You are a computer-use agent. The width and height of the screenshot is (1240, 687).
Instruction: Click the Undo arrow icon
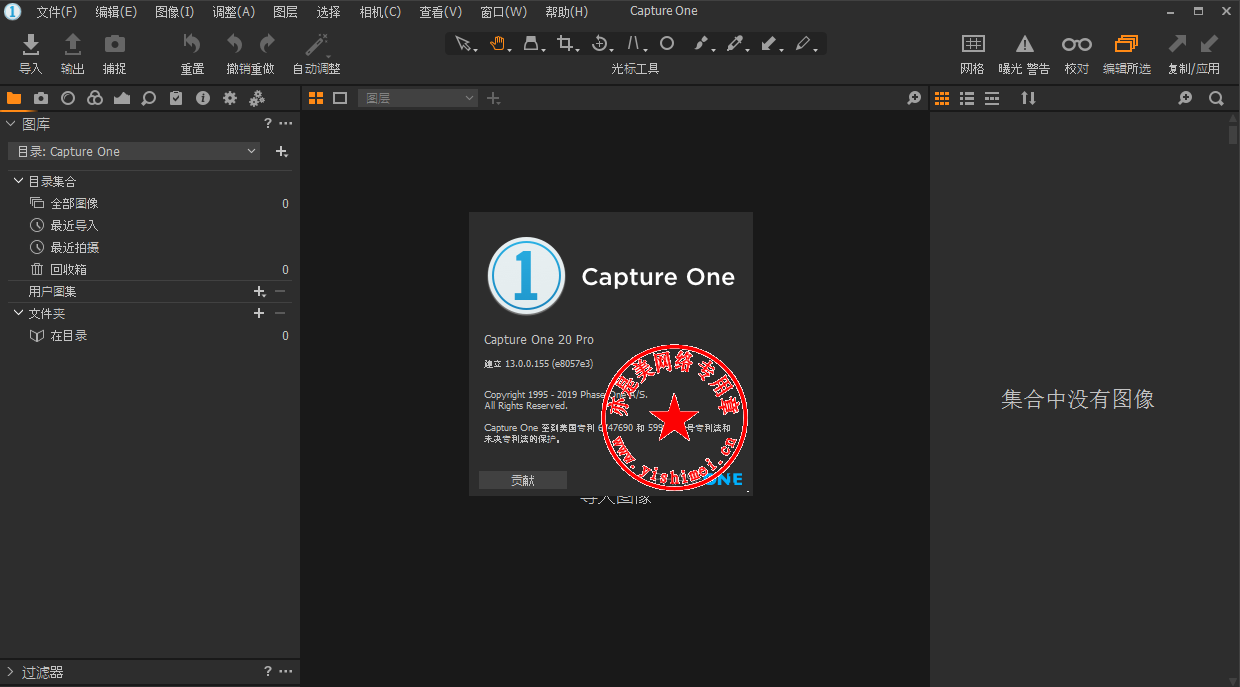[x=234, y=44]
